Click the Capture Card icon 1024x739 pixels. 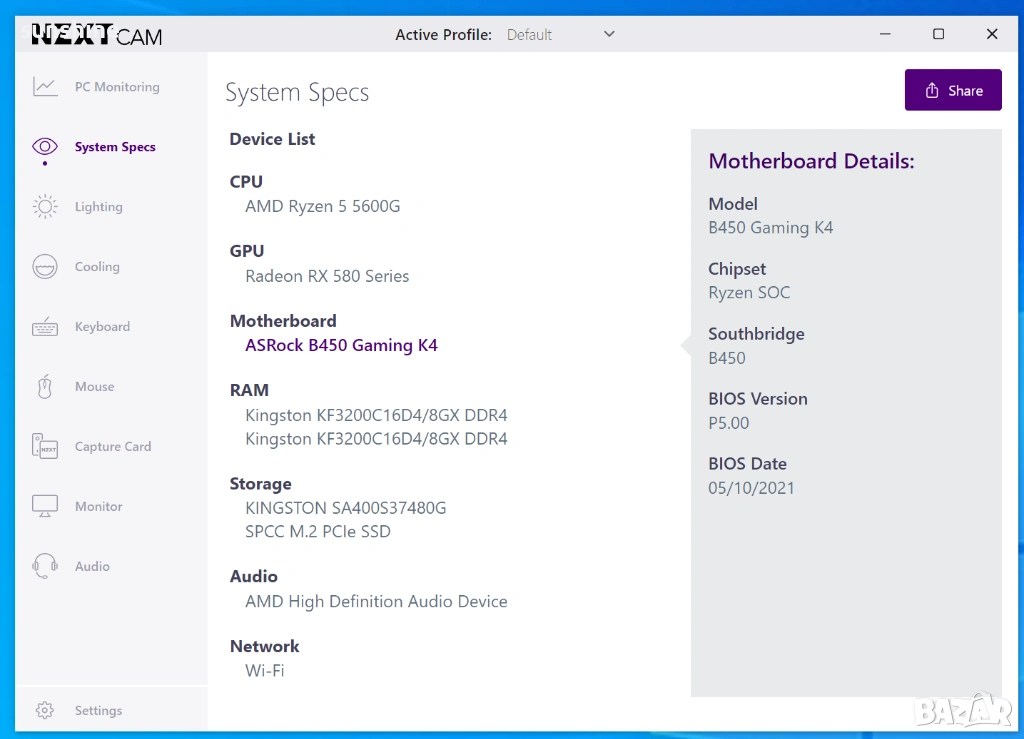click(45, 447)
